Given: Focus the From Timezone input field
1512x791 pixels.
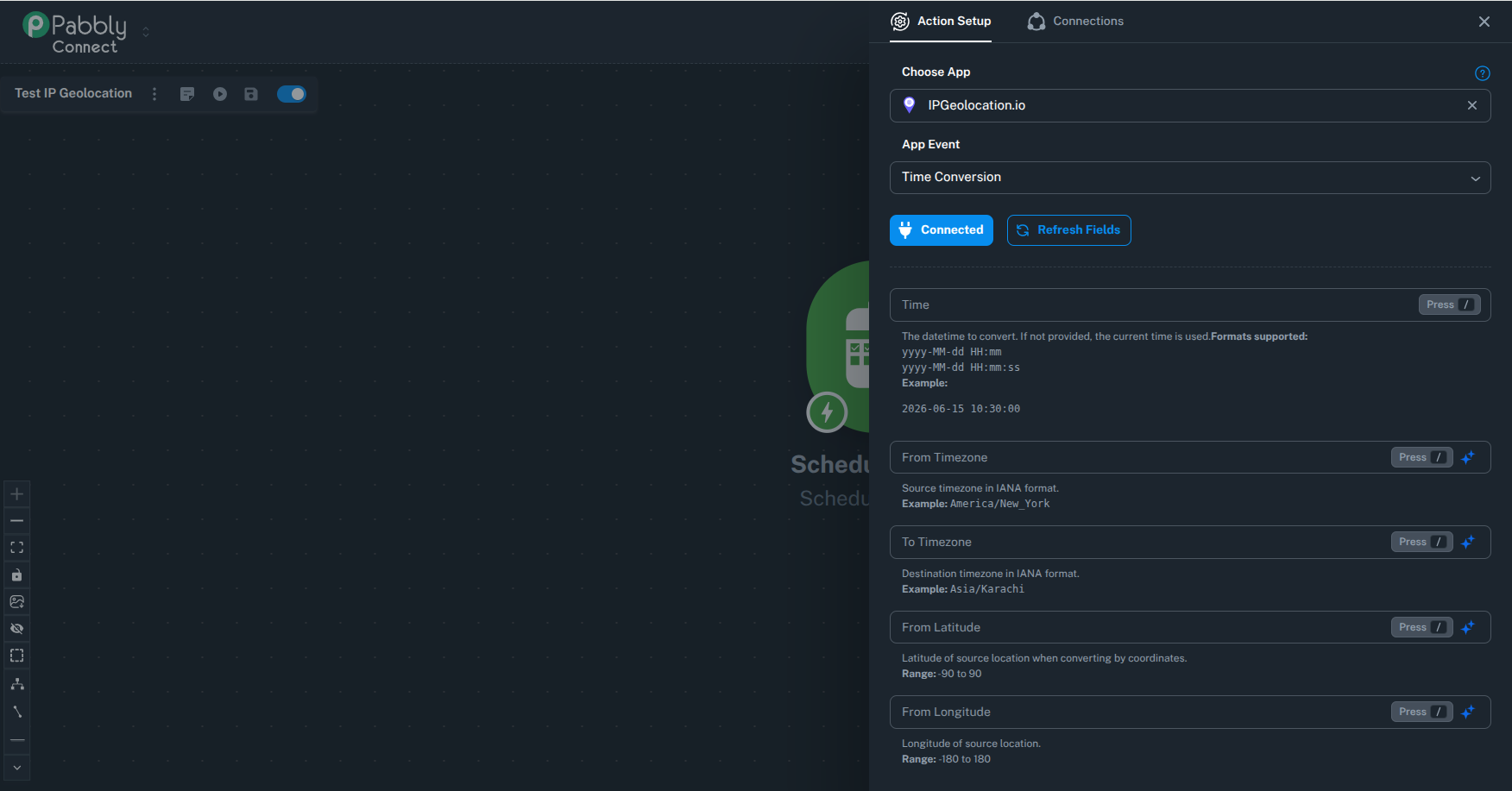Looking at the screenshot, I should [1190, 457].
